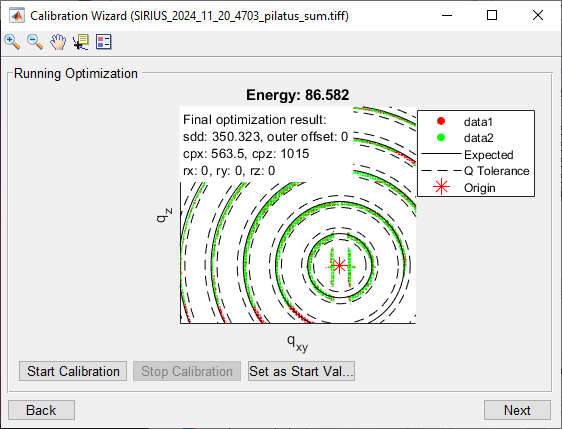
Task: Go to previous step with Back
Action: (x=41, y=410)
